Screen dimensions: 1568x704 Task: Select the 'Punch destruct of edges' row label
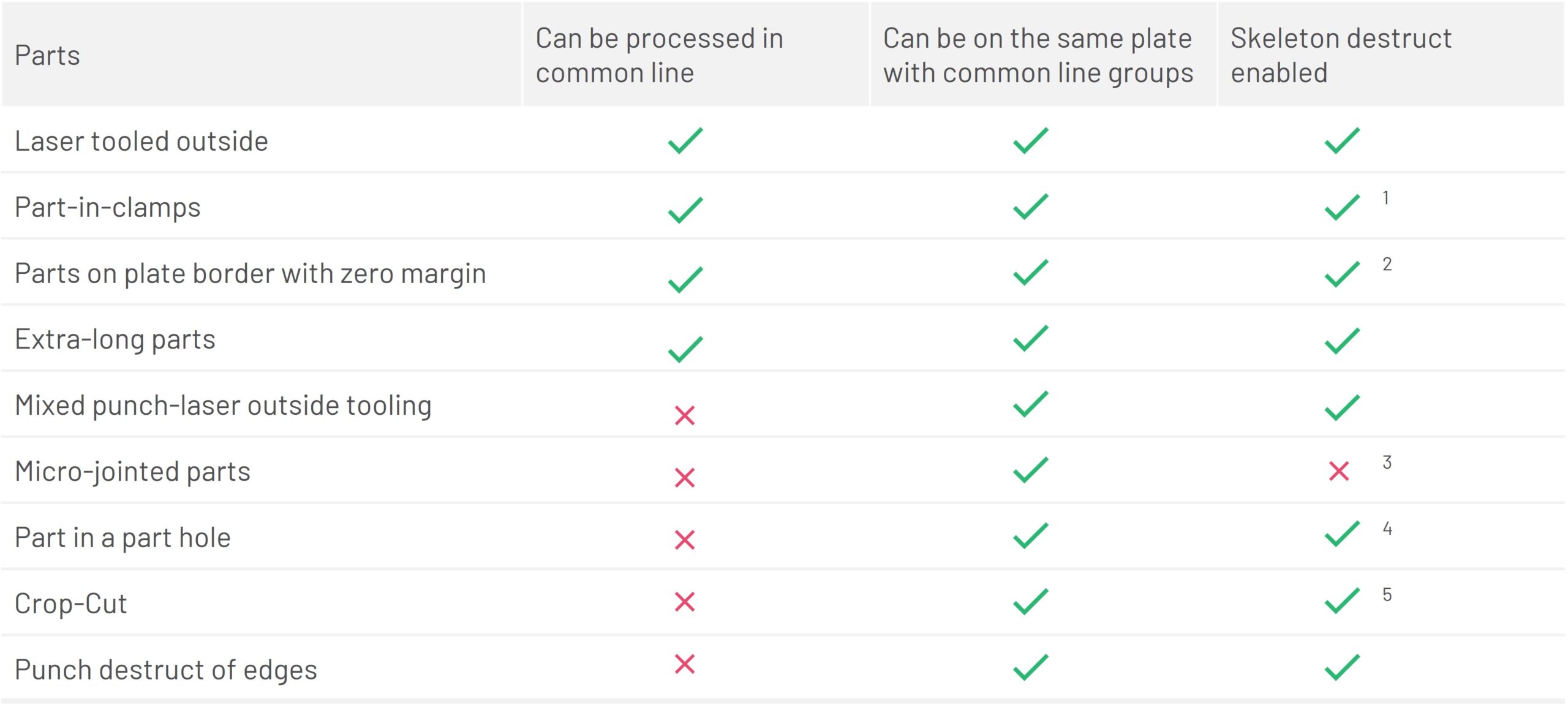pos(166,670)
